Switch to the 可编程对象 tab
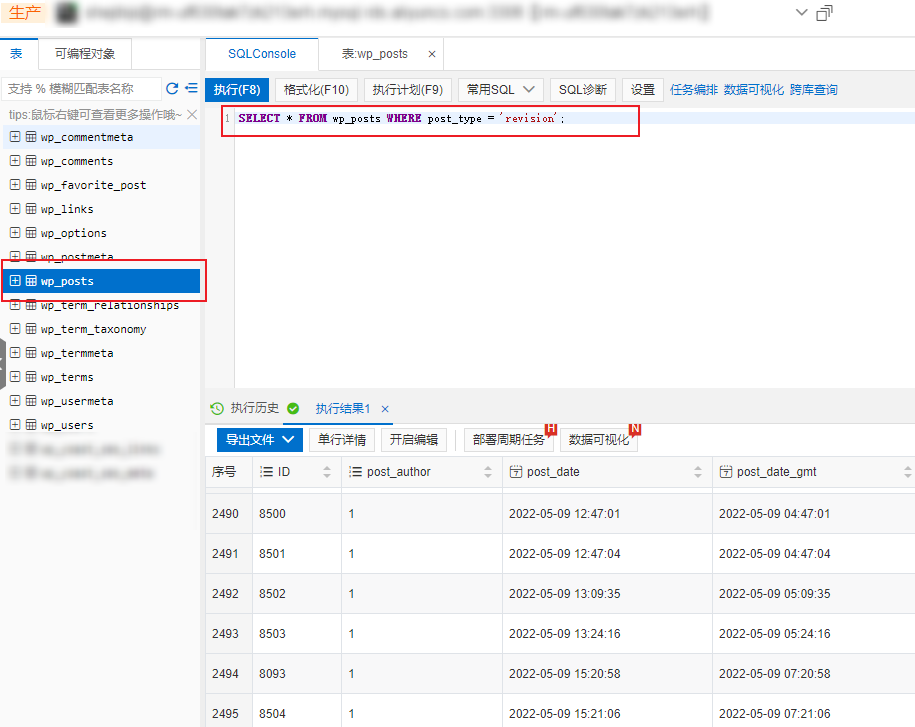This screenshot has width=915, height=727. tap(84, 54)
